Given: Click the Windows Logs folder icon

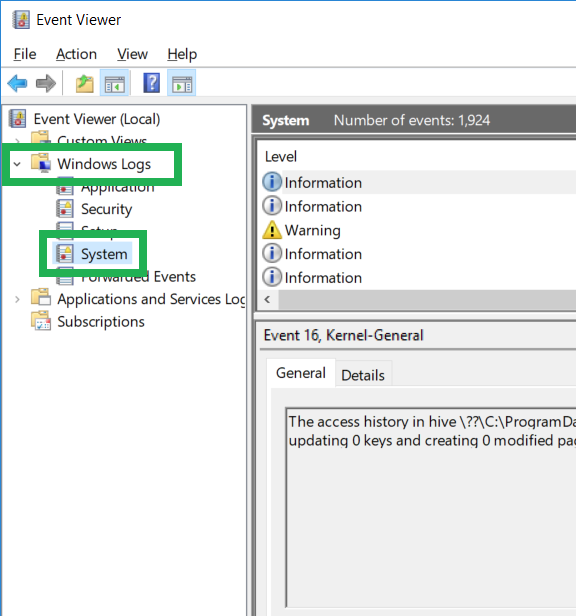Looking at the screenshot, I should tap(41, 163).
